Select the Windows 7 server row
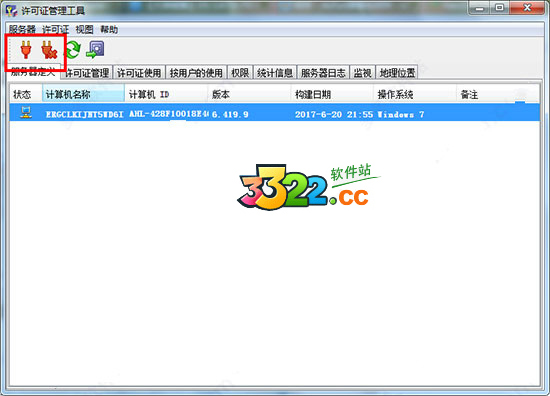 click(275, 113)
